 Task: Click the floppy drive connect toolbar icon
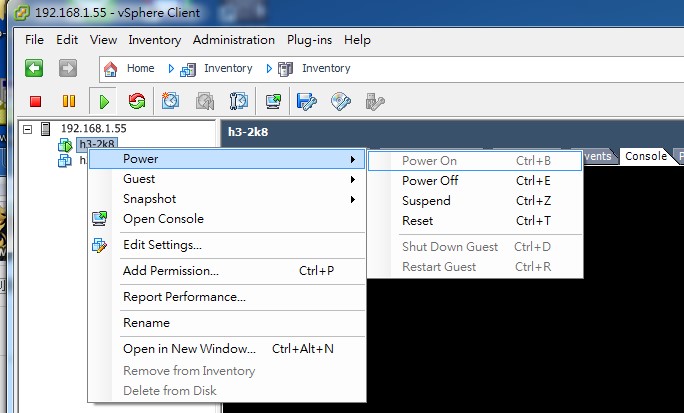click(307, 102)
